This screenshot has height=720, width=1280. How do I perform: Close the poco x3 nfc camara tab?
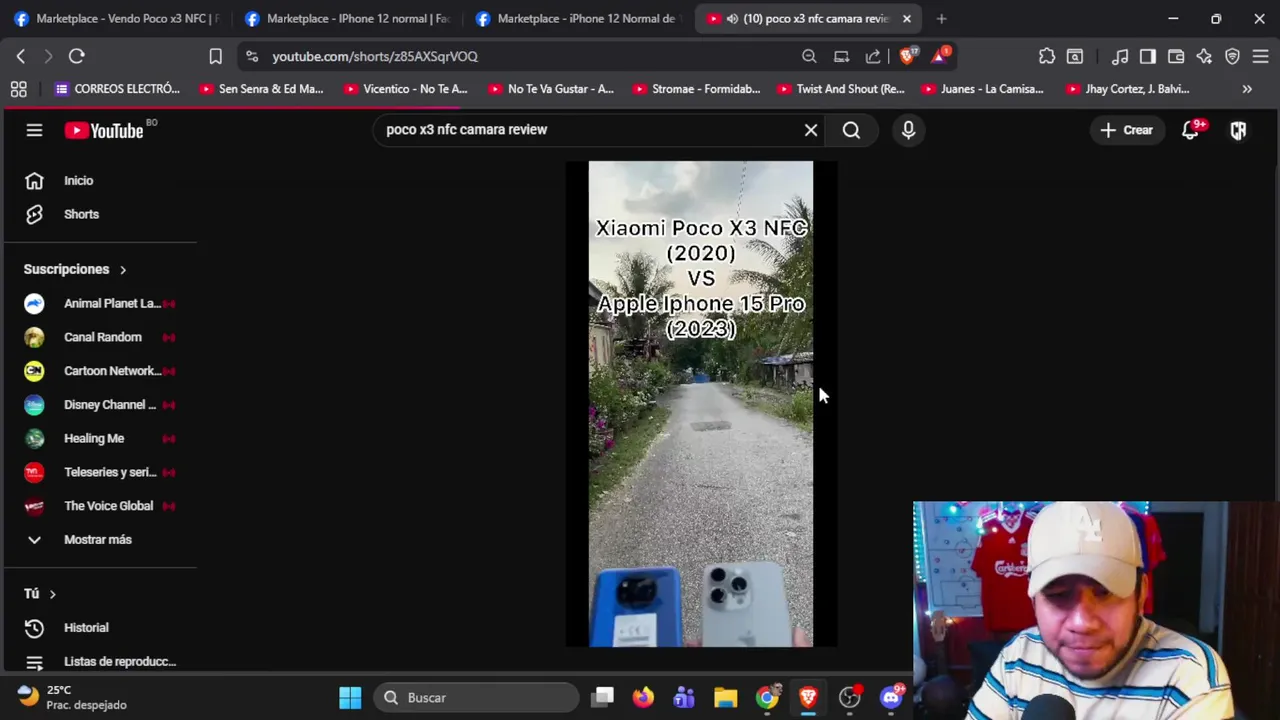point(907,19)
